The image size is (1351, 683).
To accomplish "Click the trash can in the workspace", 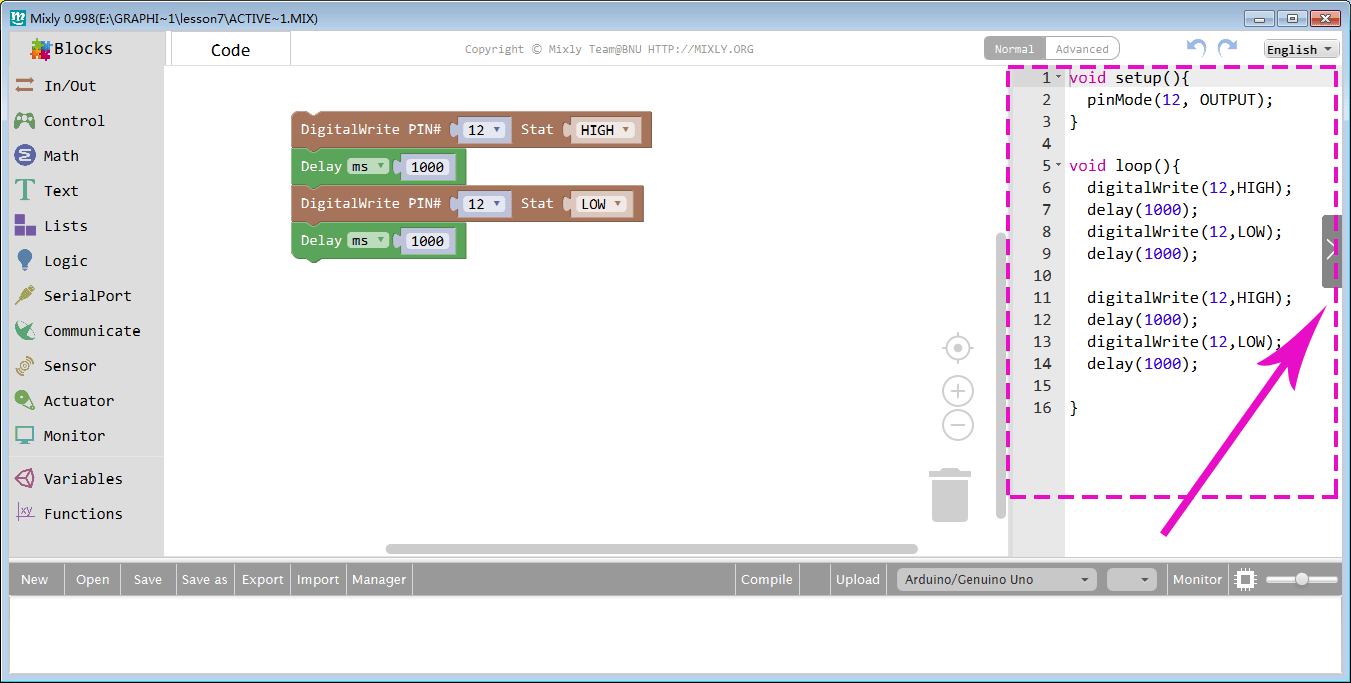I will click(x=950, y=495).
